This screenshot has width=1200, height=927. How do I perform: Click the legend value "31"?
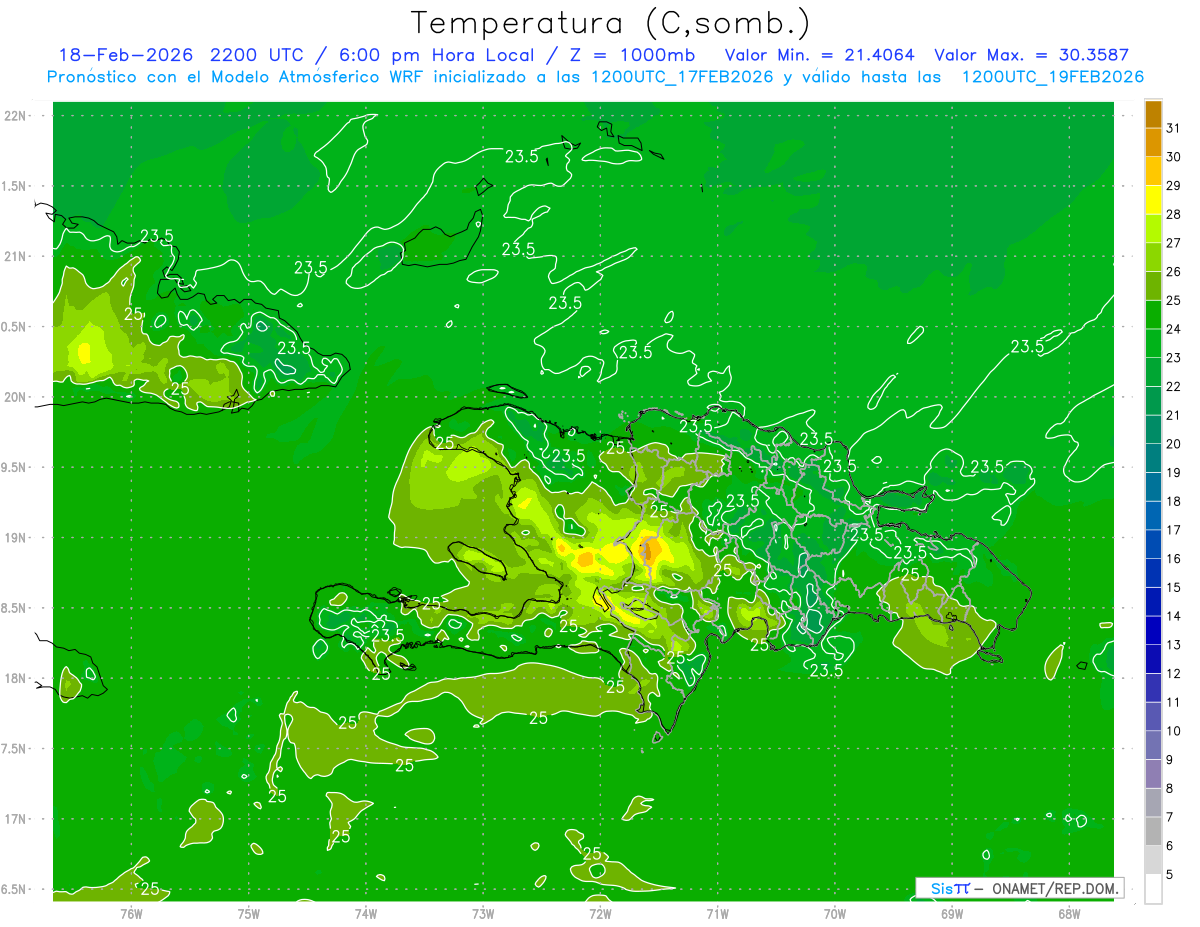(1174, 128)
